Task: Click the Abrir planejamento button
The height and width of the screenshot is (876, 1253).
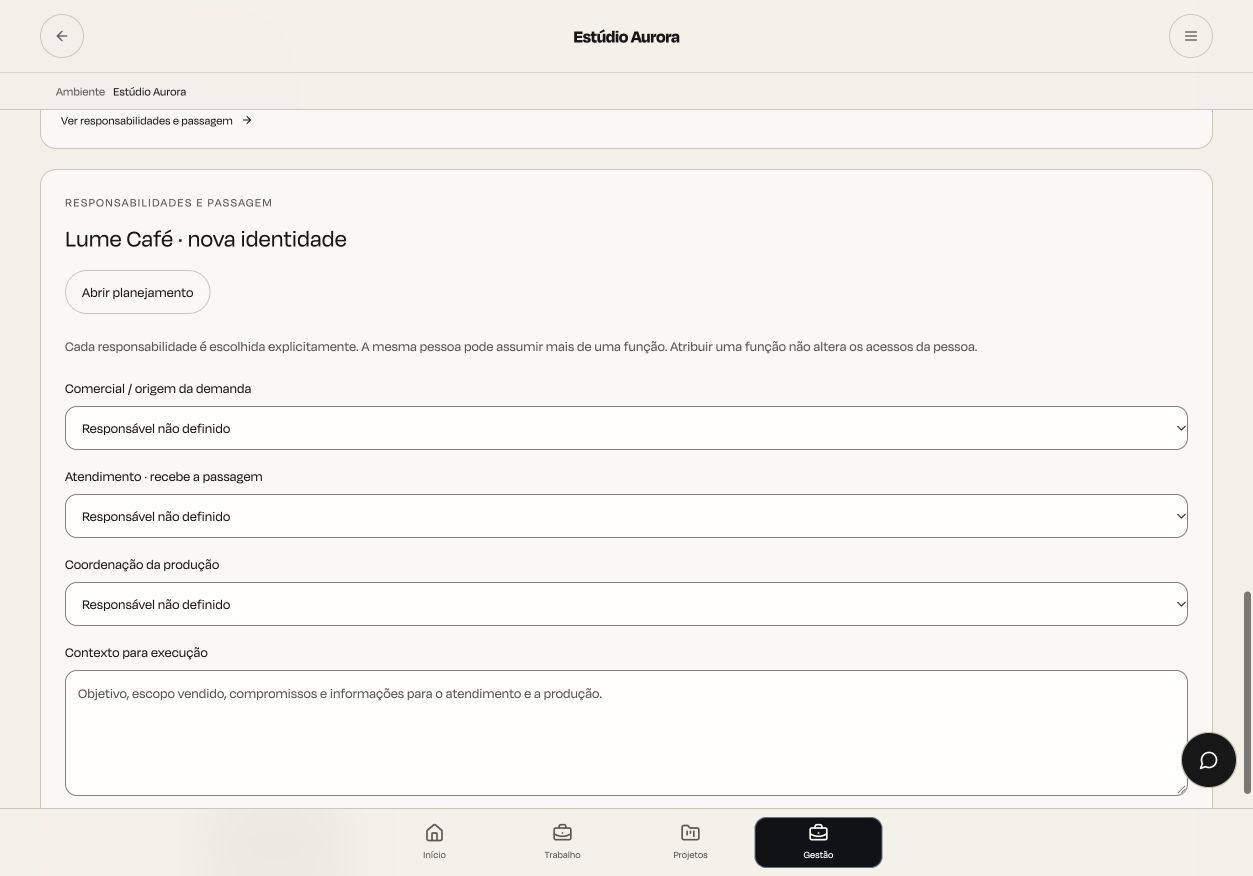Action: click(x=138, y=292)
